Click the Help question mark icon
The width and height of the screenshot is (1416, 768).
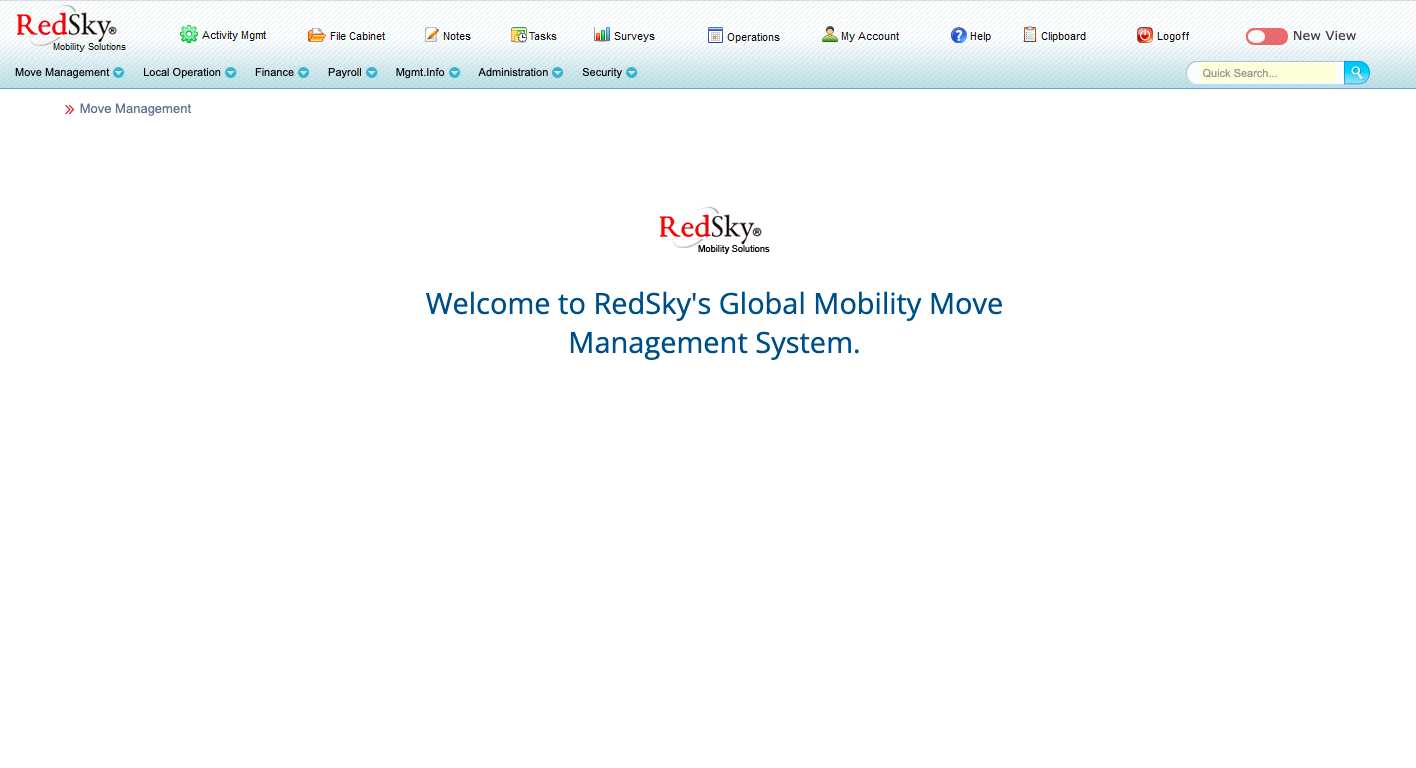click(959, 35)
